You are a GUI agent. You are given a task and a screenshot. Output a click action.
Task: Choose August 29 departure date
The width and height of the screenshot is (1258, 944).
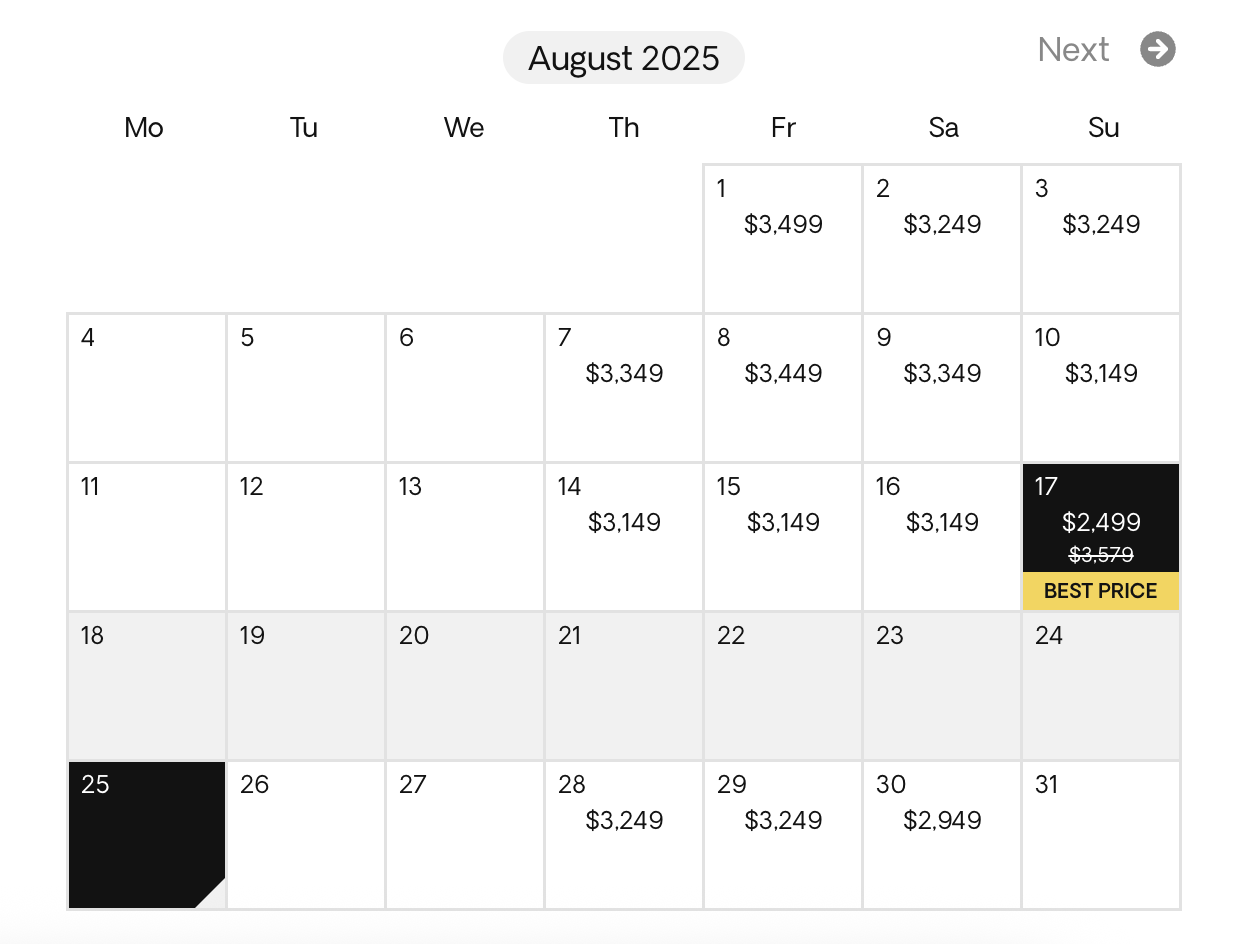coord(783,835)
